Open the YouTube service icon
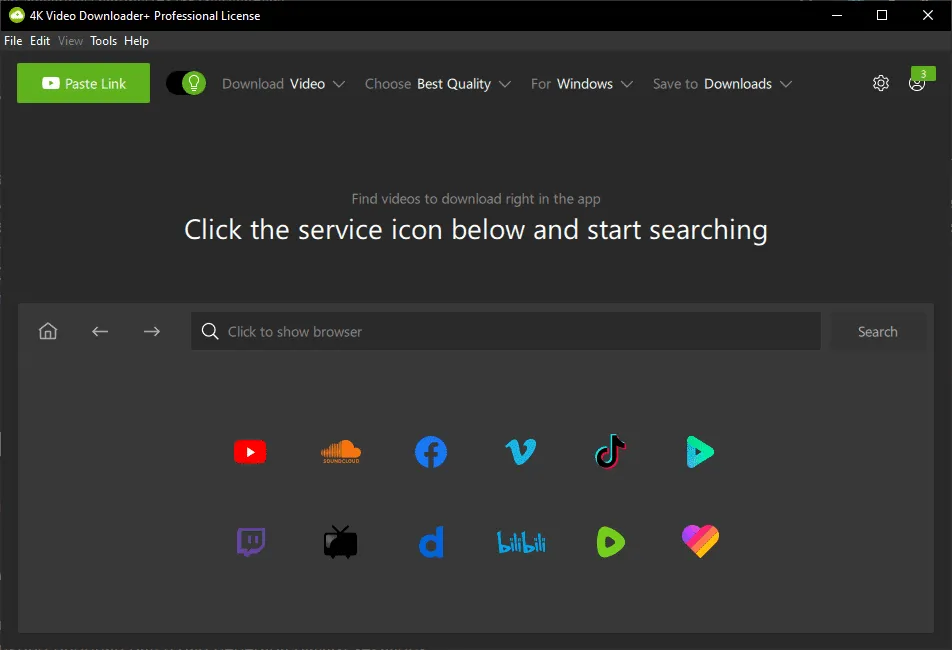This screenshot has height=650, width=952. point(250,452)
